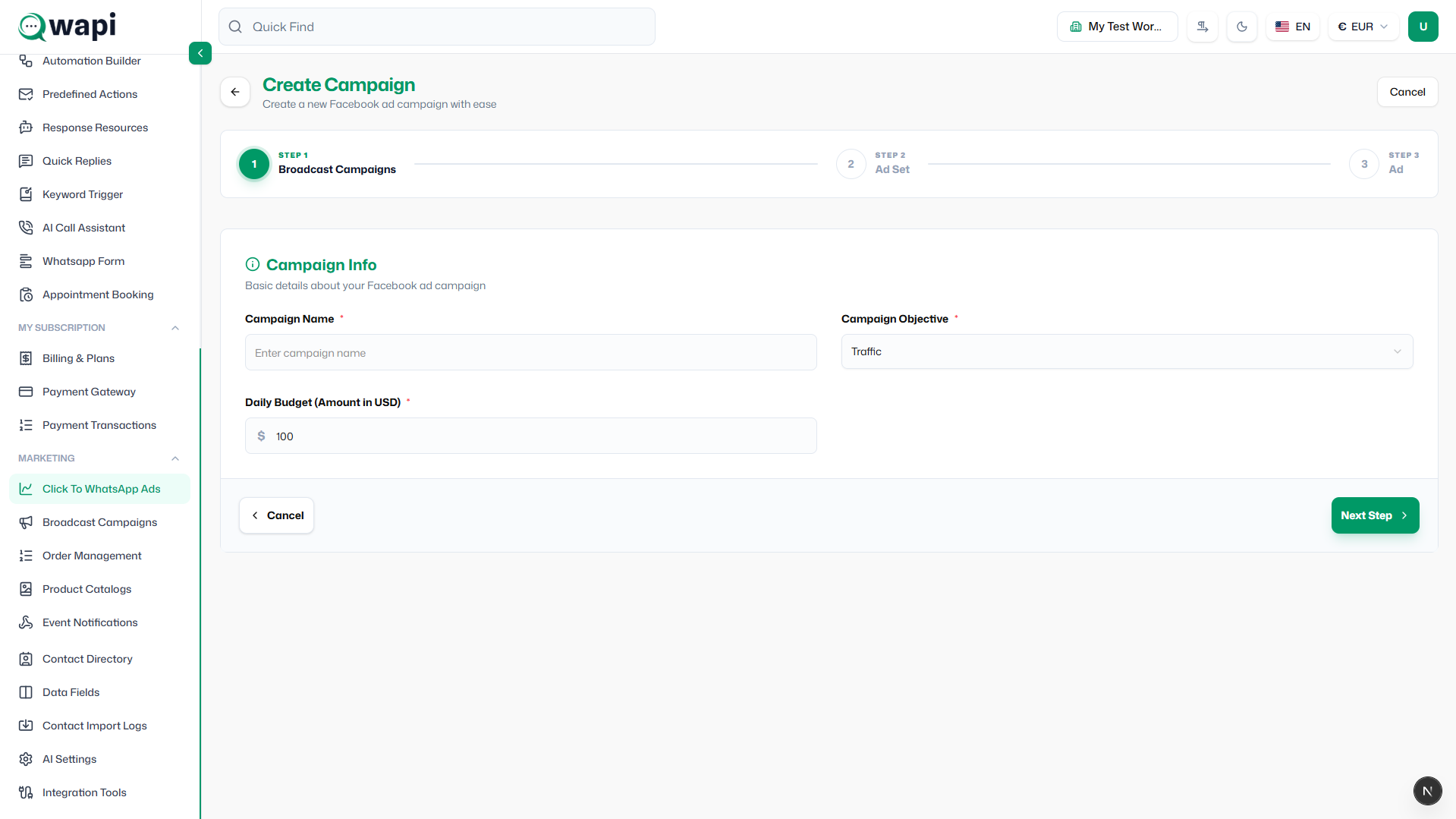1456x819 pixels.
Task: Click the back arrow beside Create Campaign
Action: pos(235,92)
